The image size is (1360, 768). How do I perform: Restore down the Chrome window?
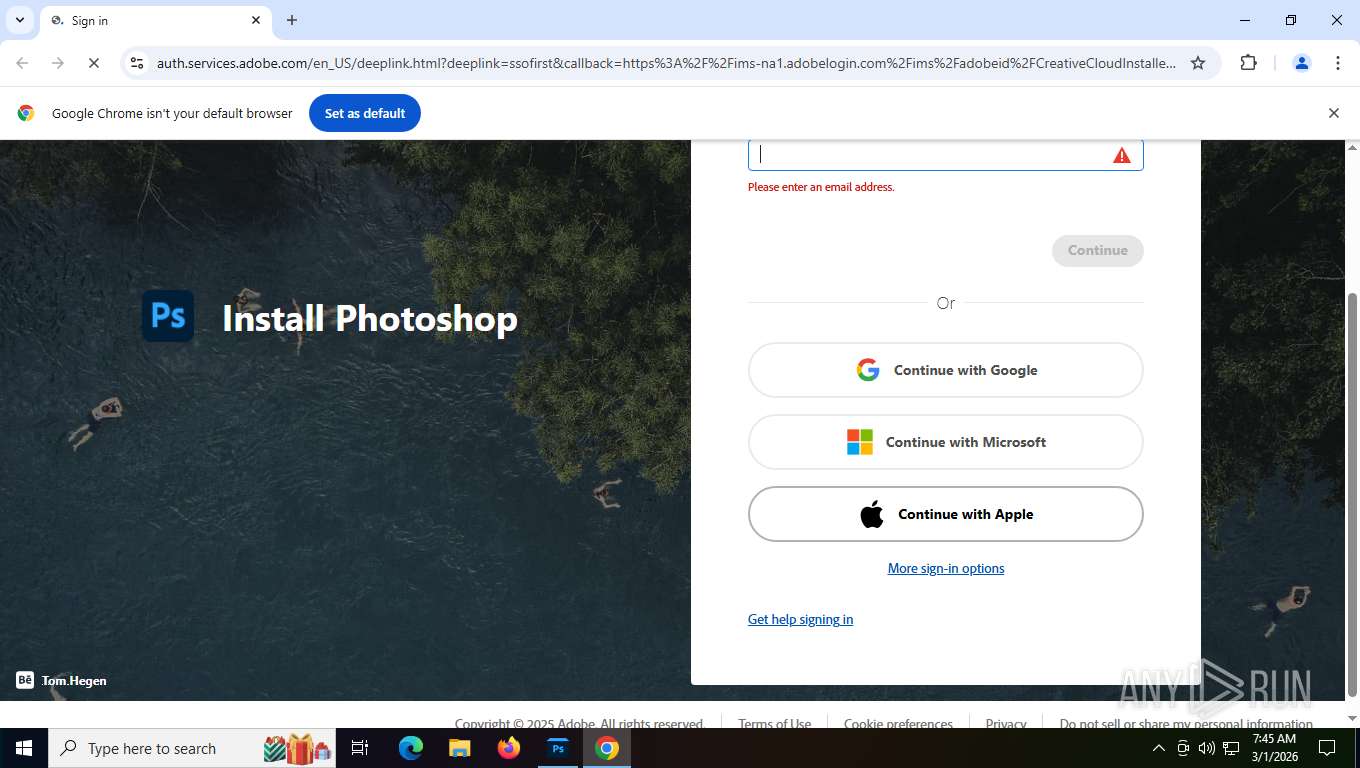tap(1291, 20)
